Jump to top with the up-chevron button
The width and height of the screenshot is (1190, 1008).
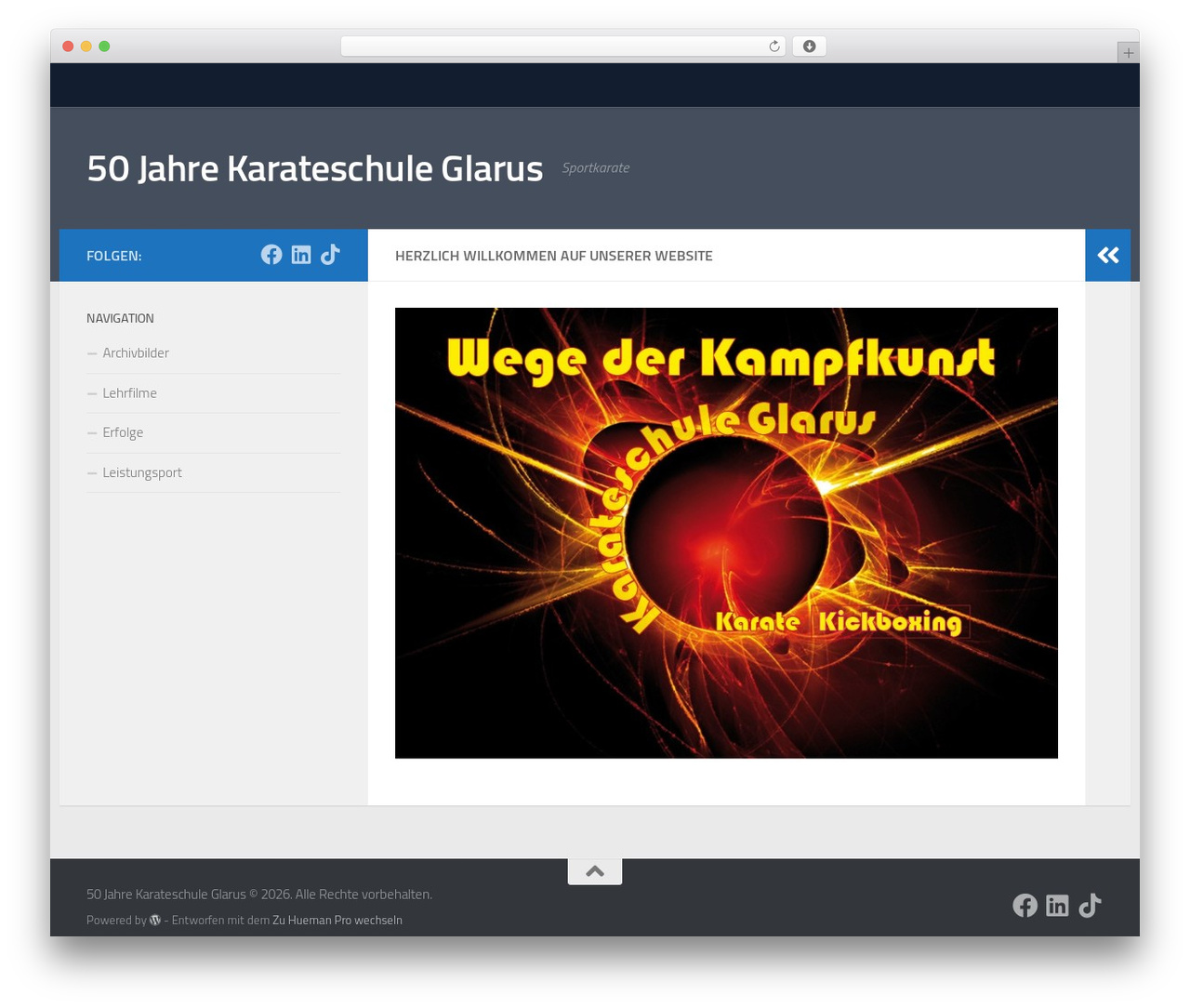[595, 871]
